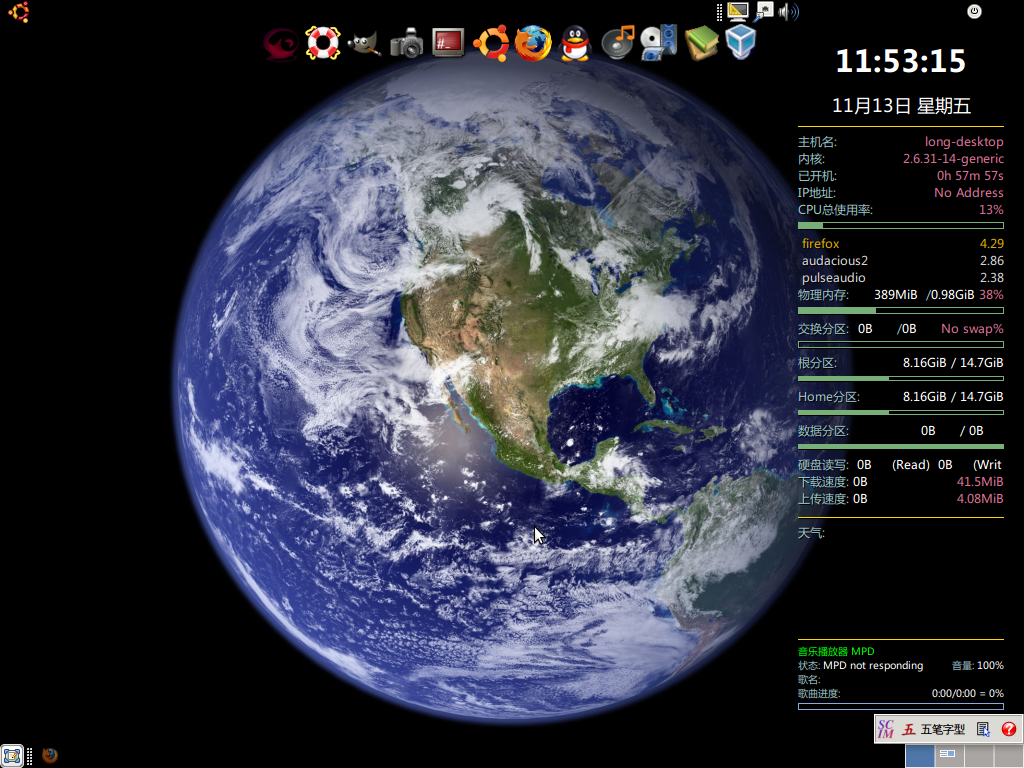1024x768 pixels.
Task: Switch to the Firefox taskbar window
Action: tap(50, 756)
